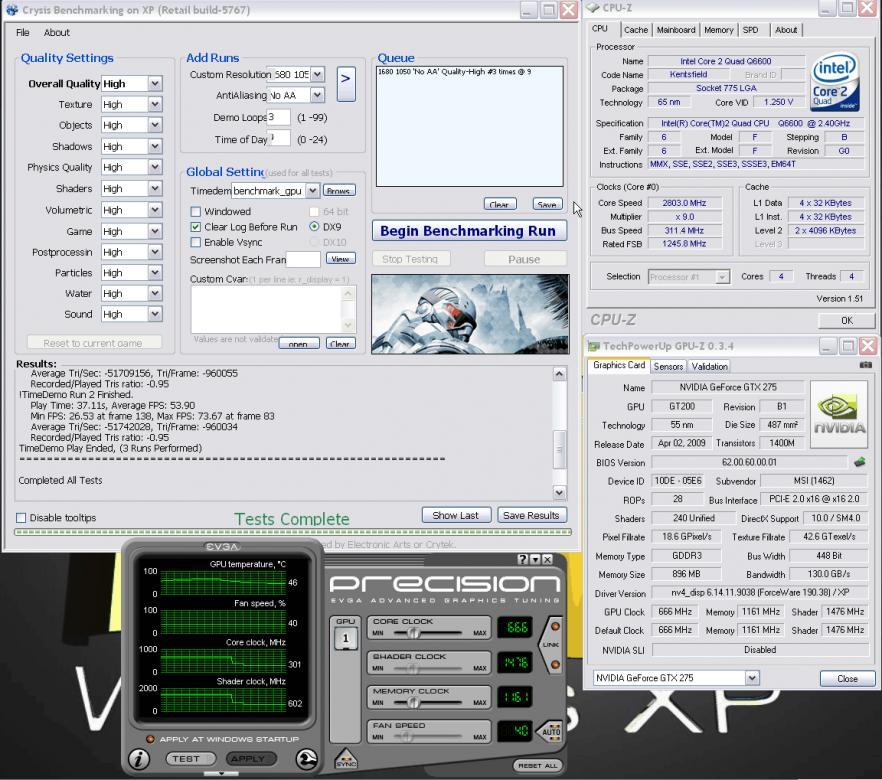Add run to queue with arrow button
Screen dimensions: 882x780
click(x=345, y=84)
